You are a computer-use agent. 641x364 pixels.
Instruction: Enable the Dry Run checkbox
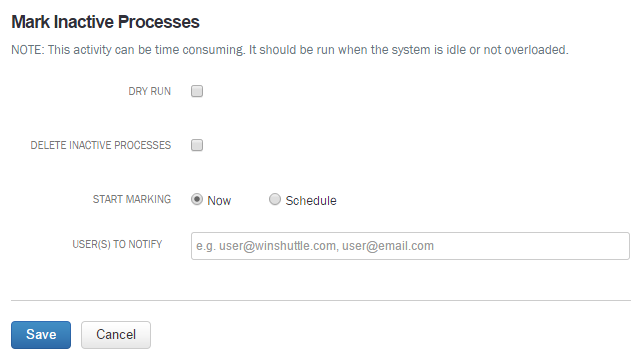[x=197, y=91]
